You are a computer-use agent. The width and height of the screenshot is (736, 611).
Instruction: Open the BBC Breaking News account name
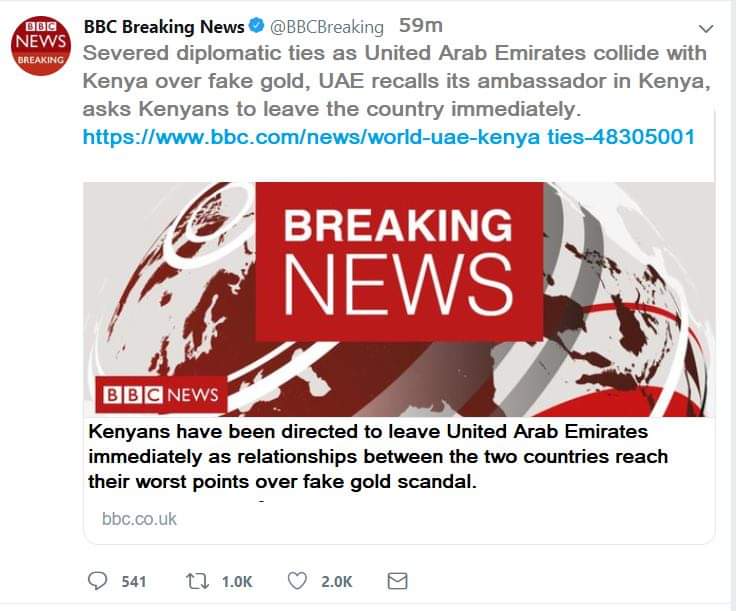point(164,26)
